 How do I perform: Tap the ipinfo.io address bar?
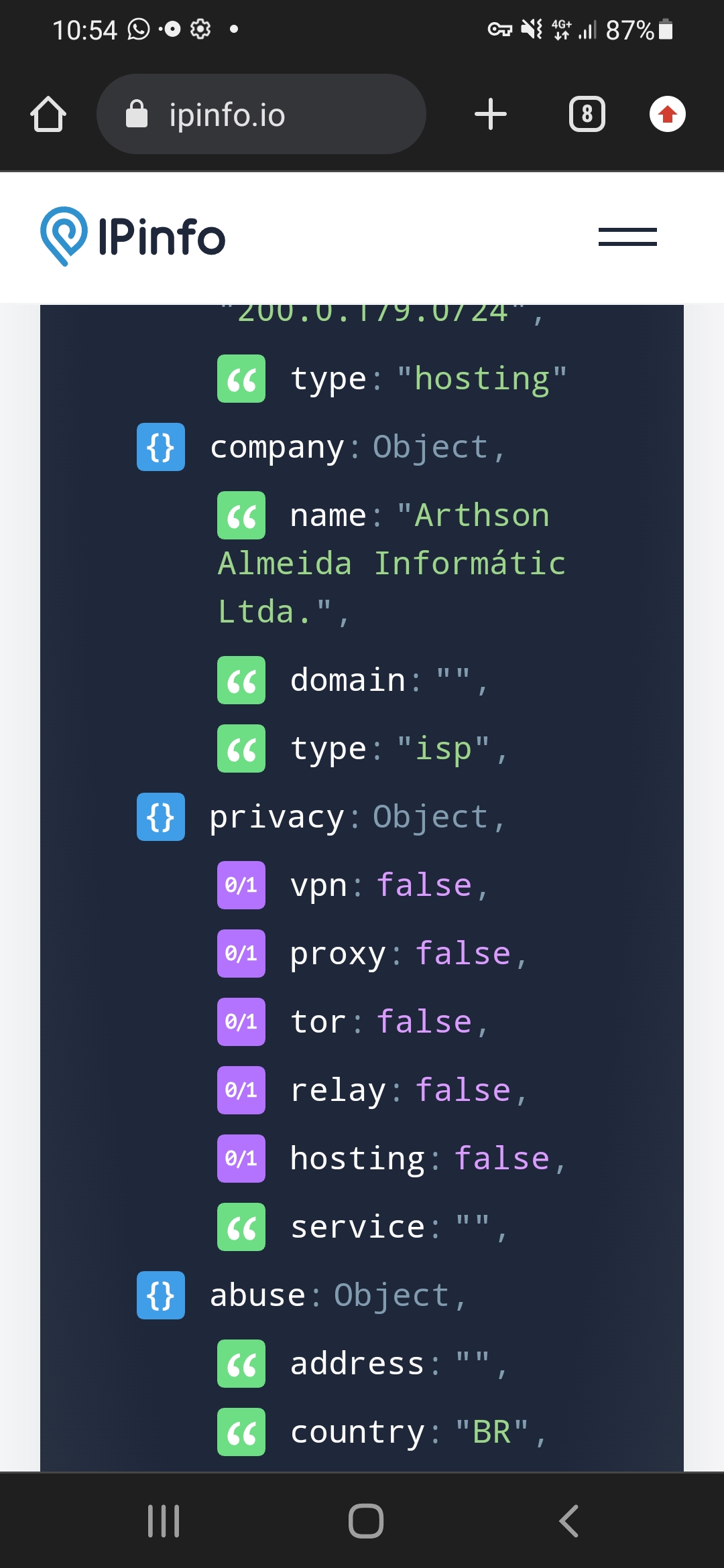tap(261, 114)
